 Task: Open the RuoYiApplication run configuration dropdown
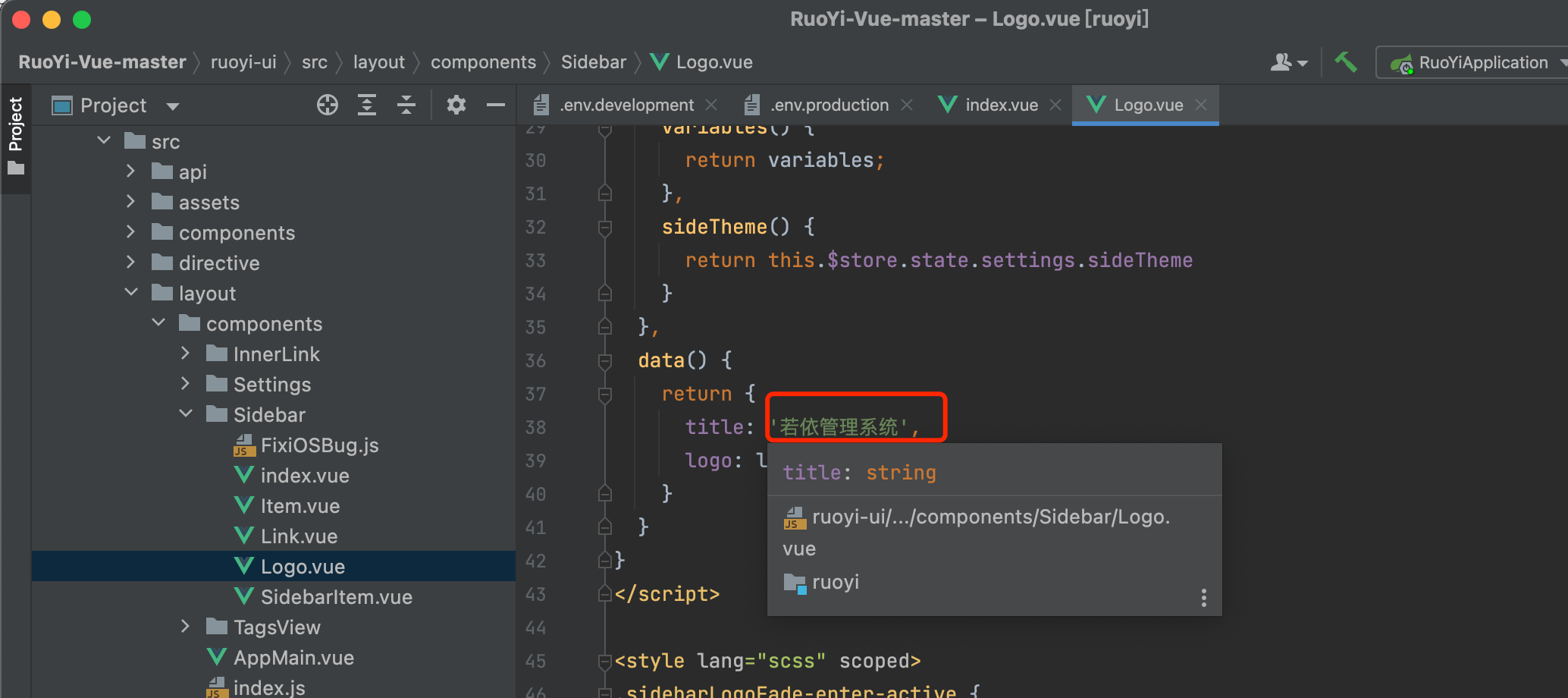pos(1474,62)
